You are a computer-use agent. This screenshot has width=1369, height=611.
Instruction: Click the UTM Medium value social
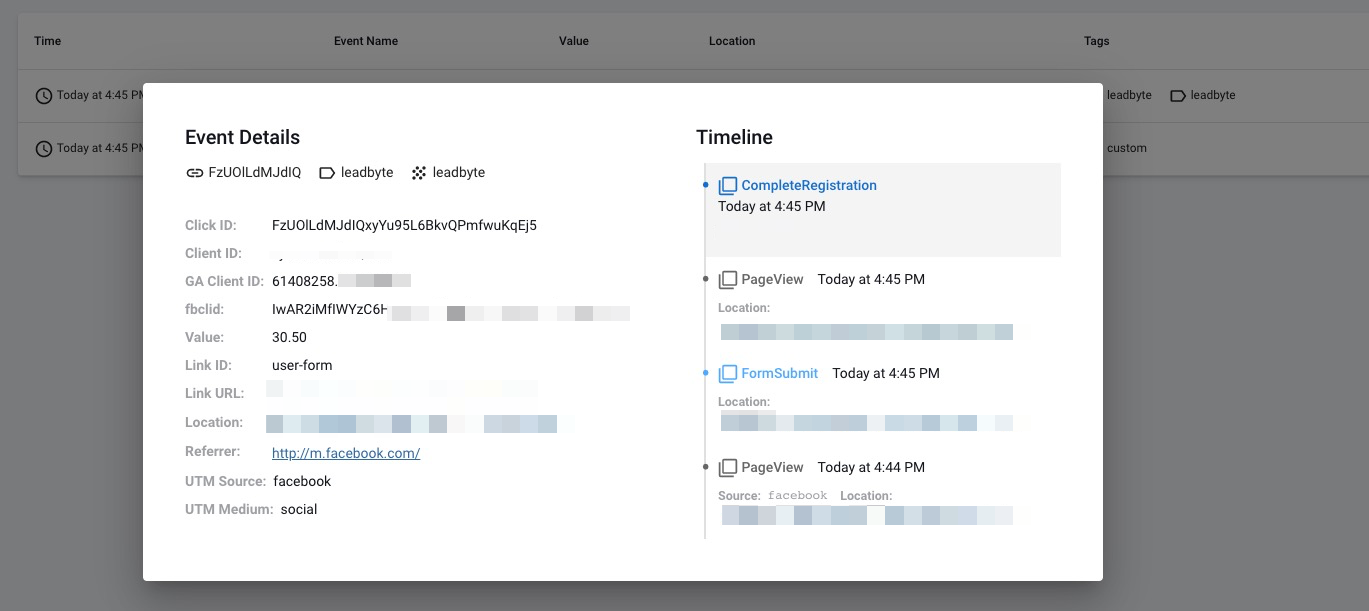coord(299,510)
